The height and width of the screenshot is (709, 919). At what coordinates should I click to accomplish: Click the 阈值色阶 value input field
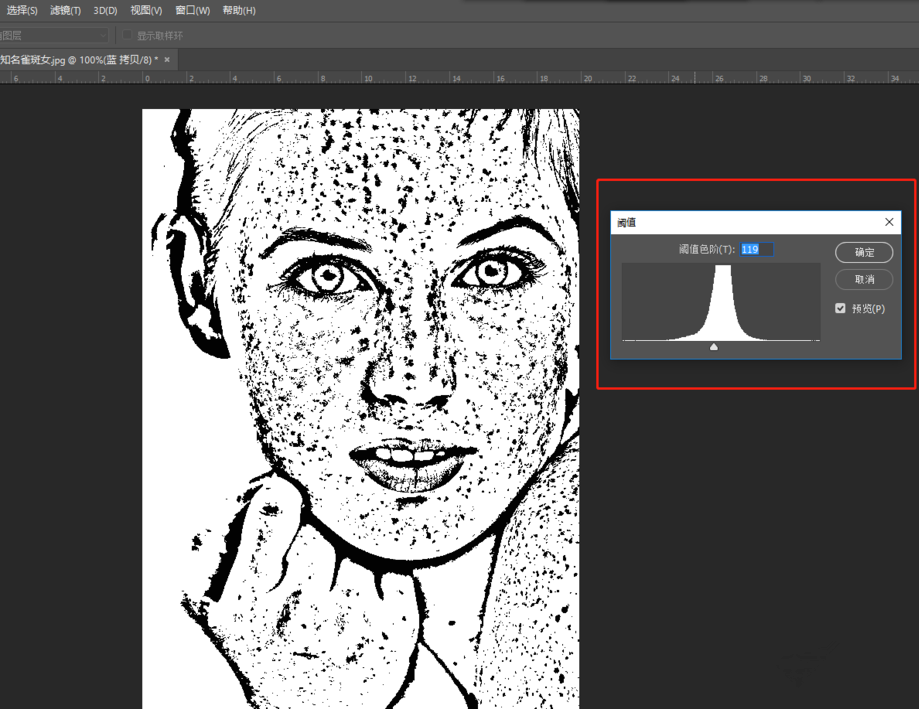[756, 249]
